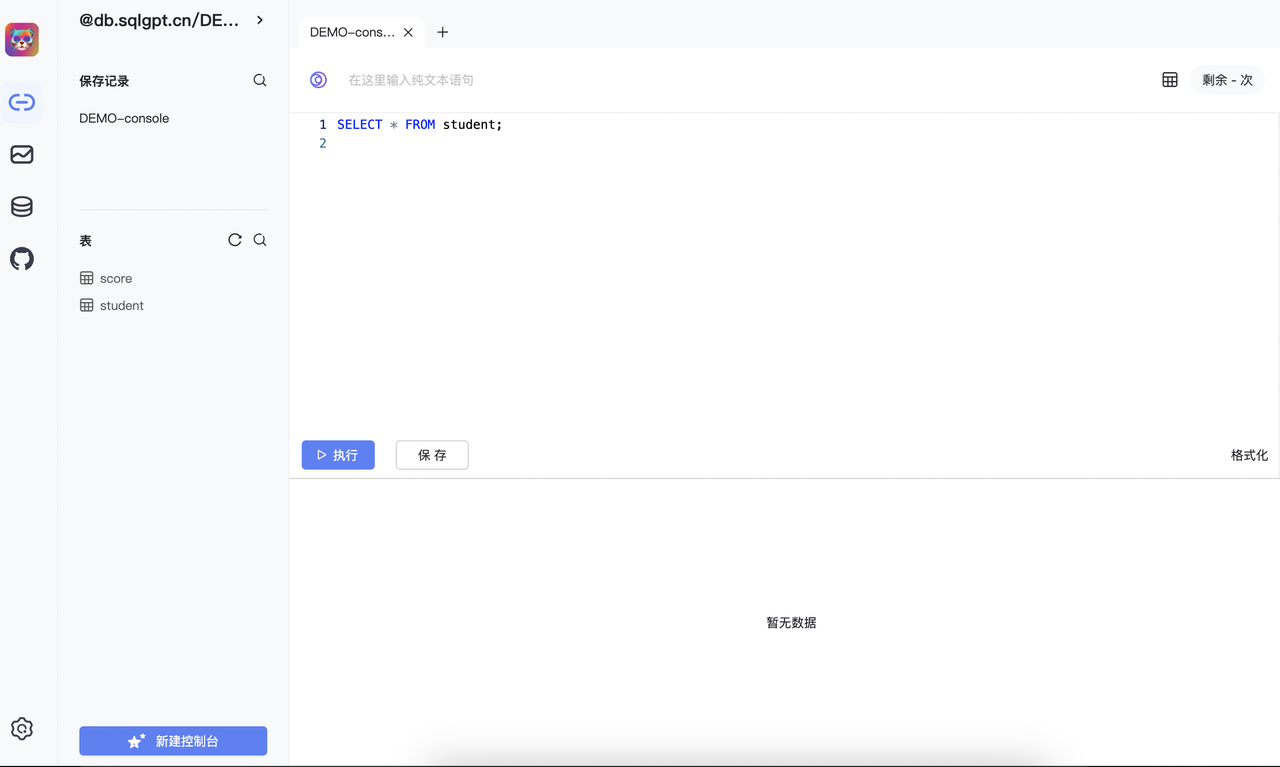
Task: Click the 剩余 - 次 remaining count
Action: (x=1227, y=80)
